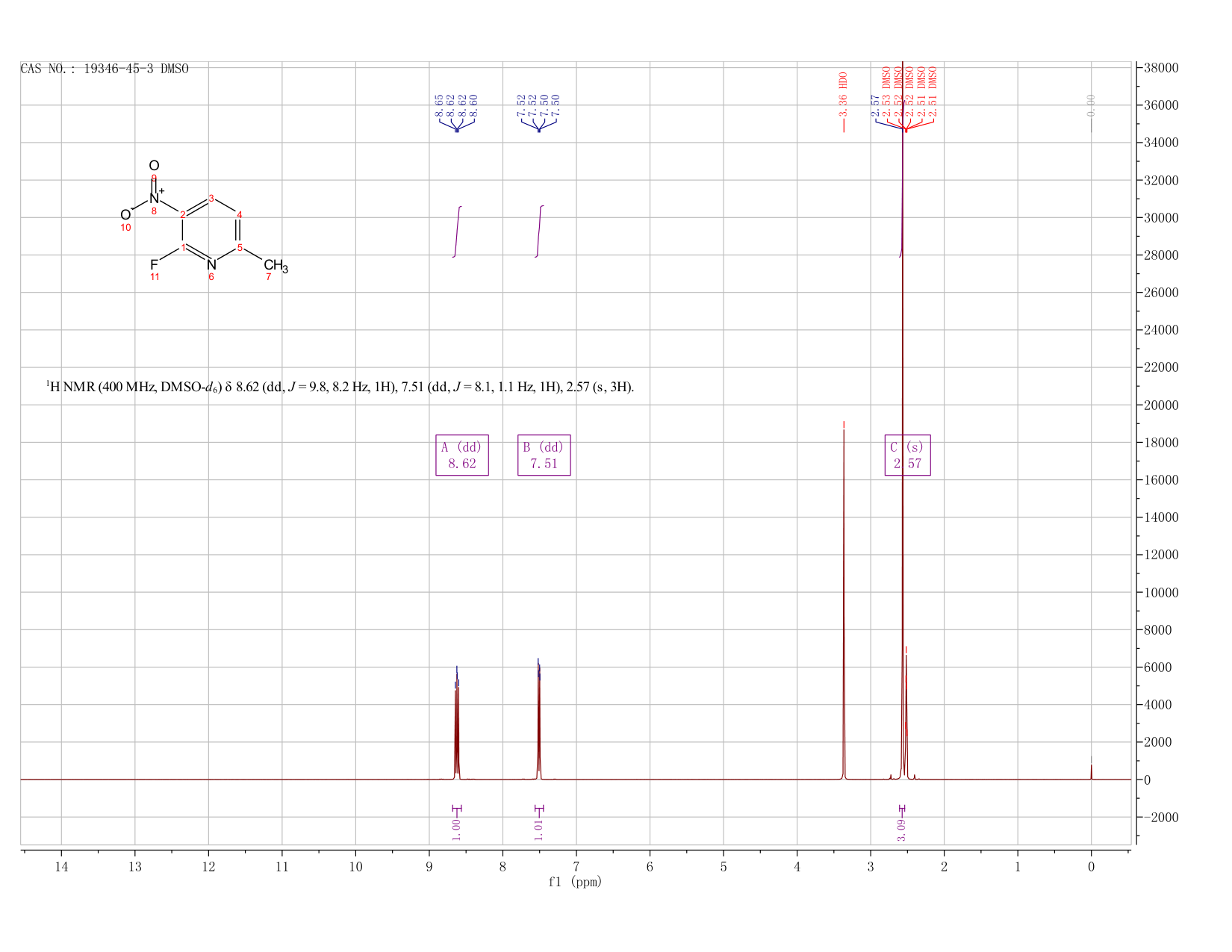Select the nitro group N+ atom
Image resolution: width=1232 pixels, height=952 pixels.
(155, 198)
